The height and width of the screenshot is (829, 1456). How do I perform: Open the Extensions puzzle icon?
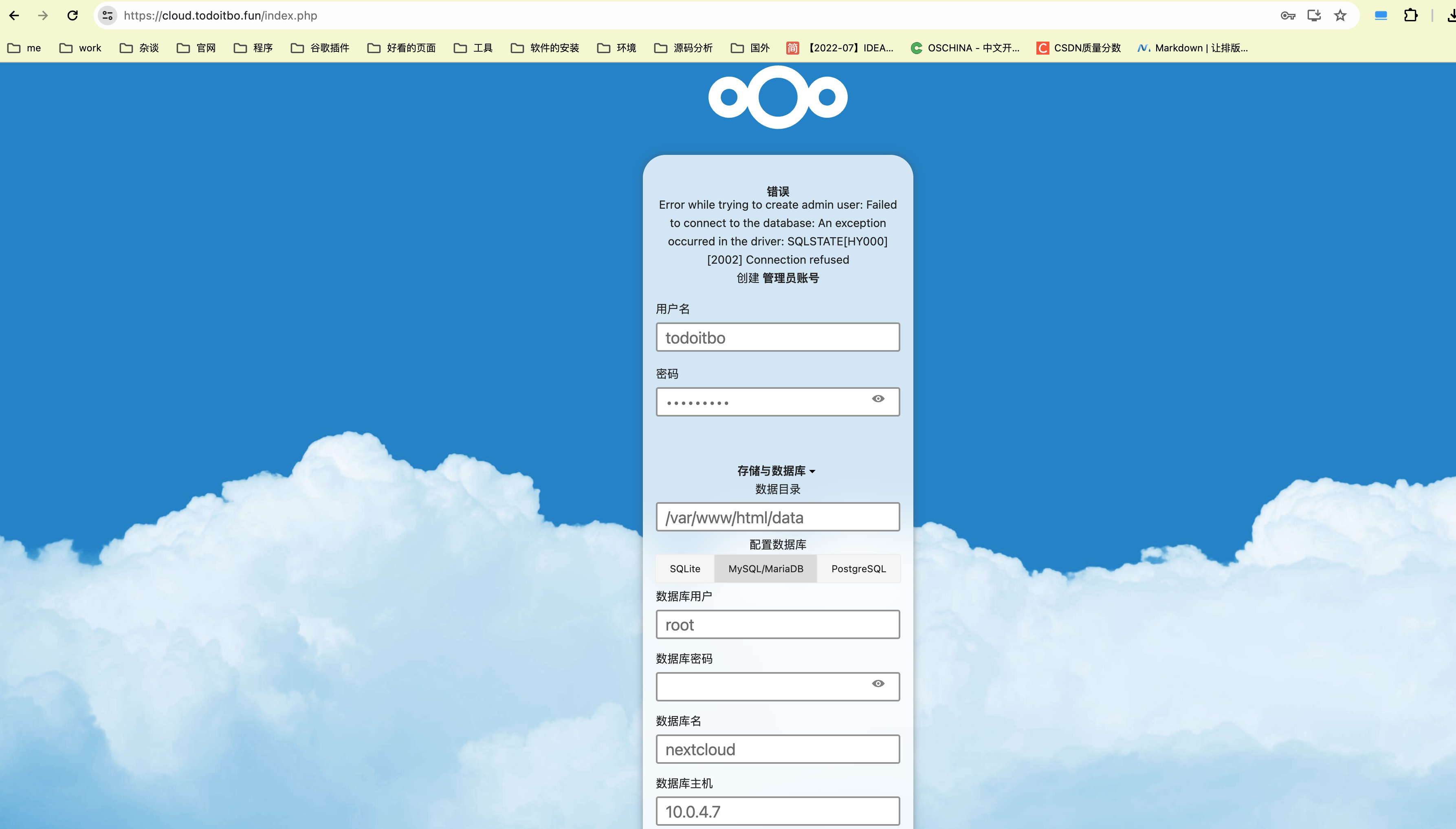[x=1410, y=15]
